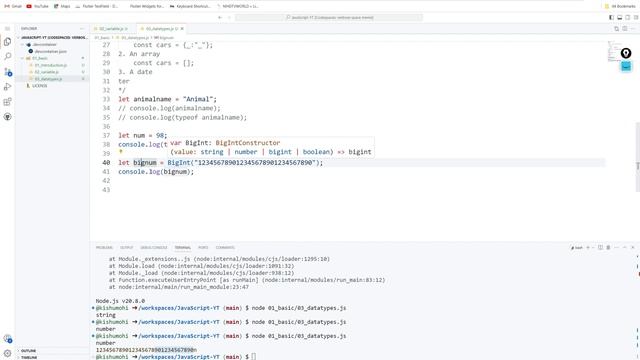Open the terminal panel more actions ellipsis
This screenshot has width=640, height=360.
[x=616, y=248]
